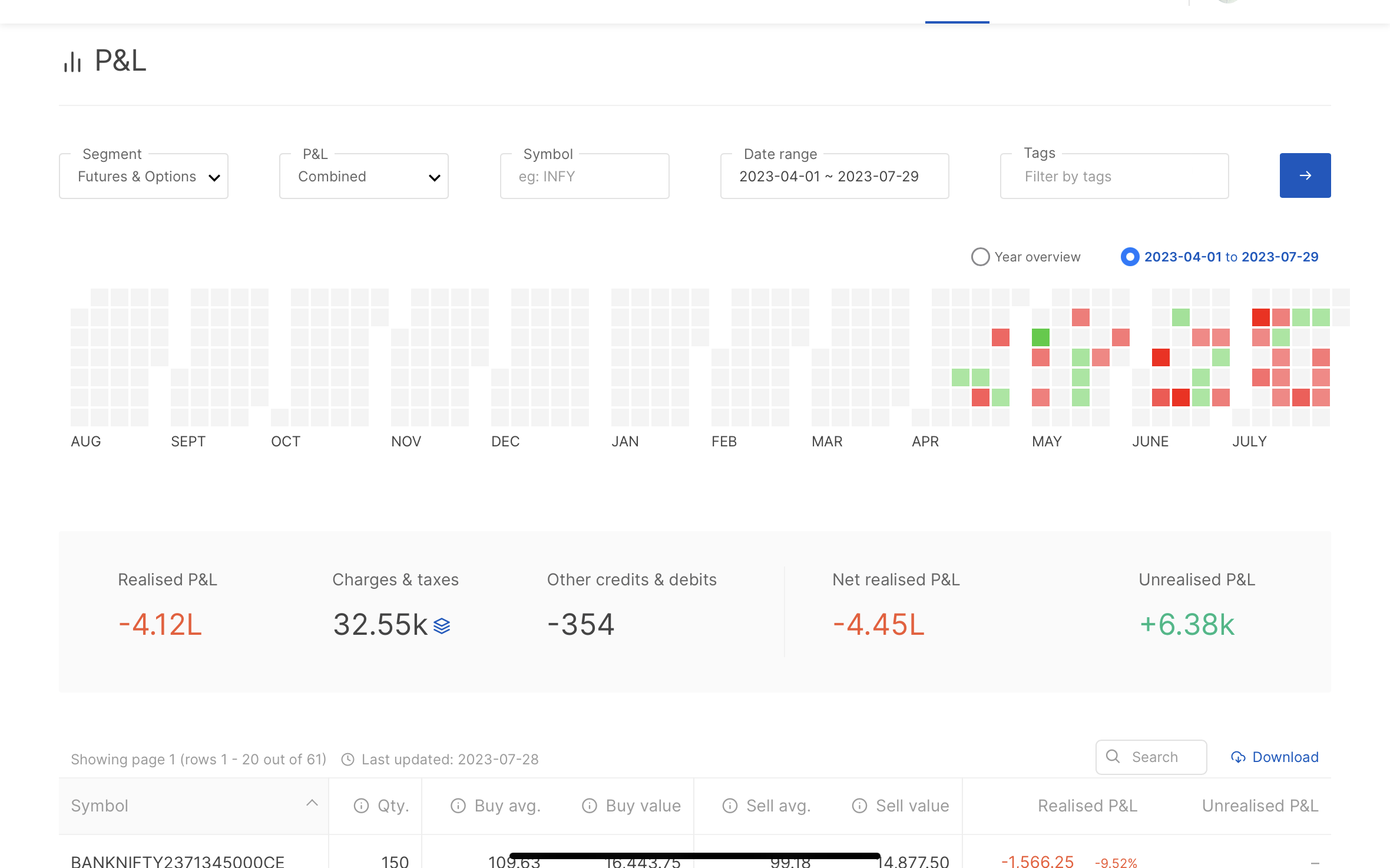Submit filters with blue arrow button
The height and width of the screenshot is (868, 1390).
click(1305, 175)
